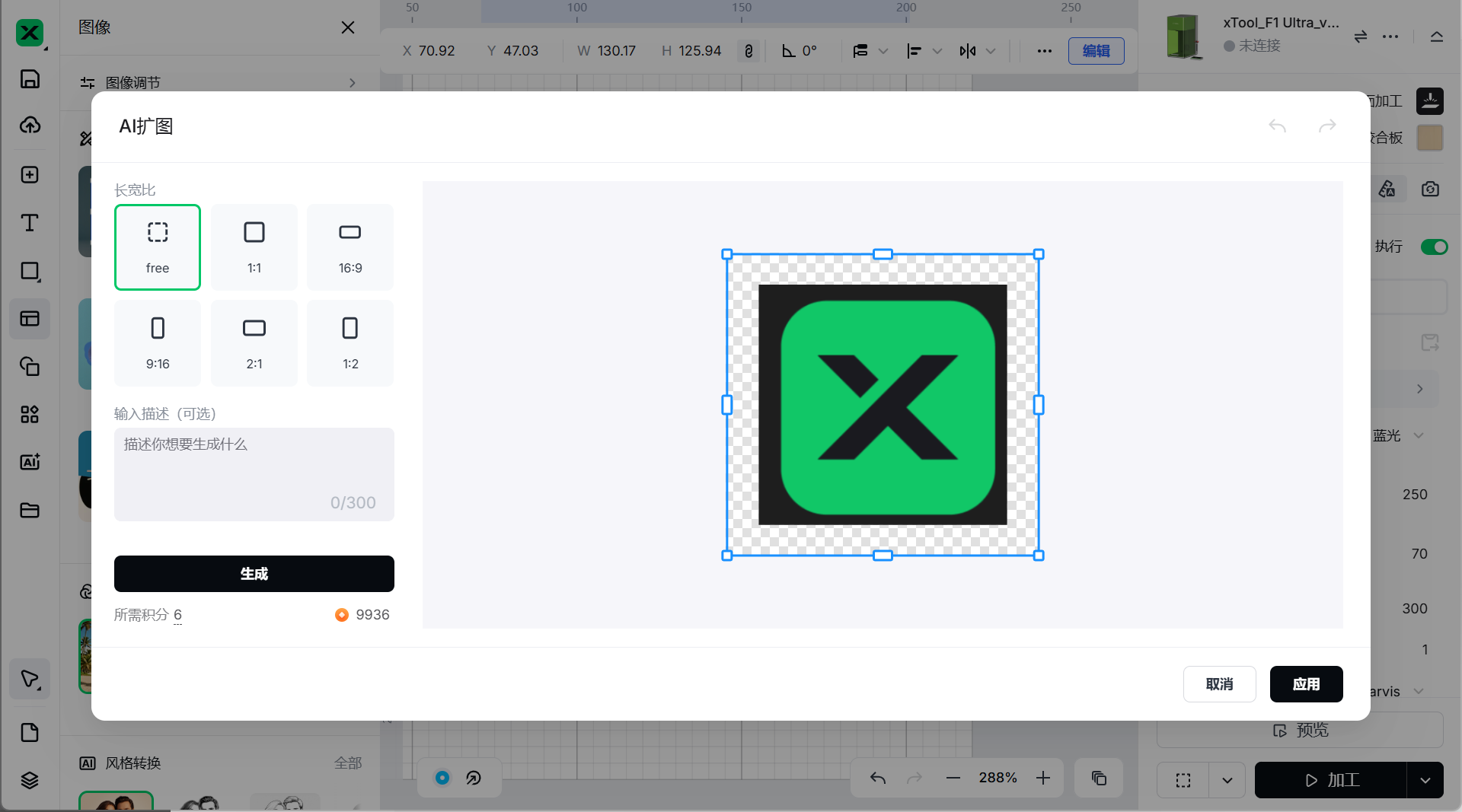Open the folder icon in left sidebar

click(x=30, y=511)
